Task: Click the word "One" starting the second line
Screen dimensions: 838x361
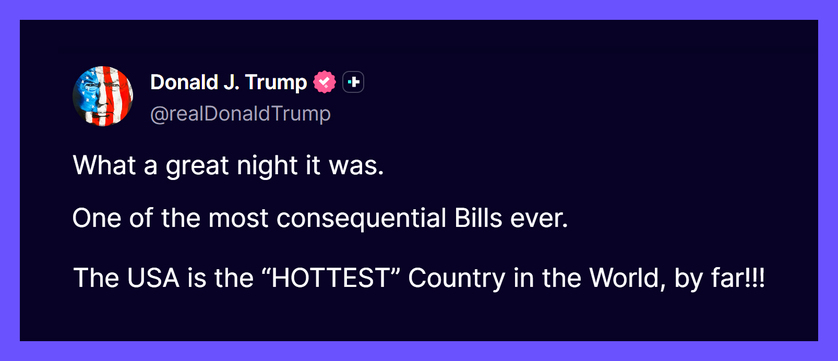Action: point(94,219)
